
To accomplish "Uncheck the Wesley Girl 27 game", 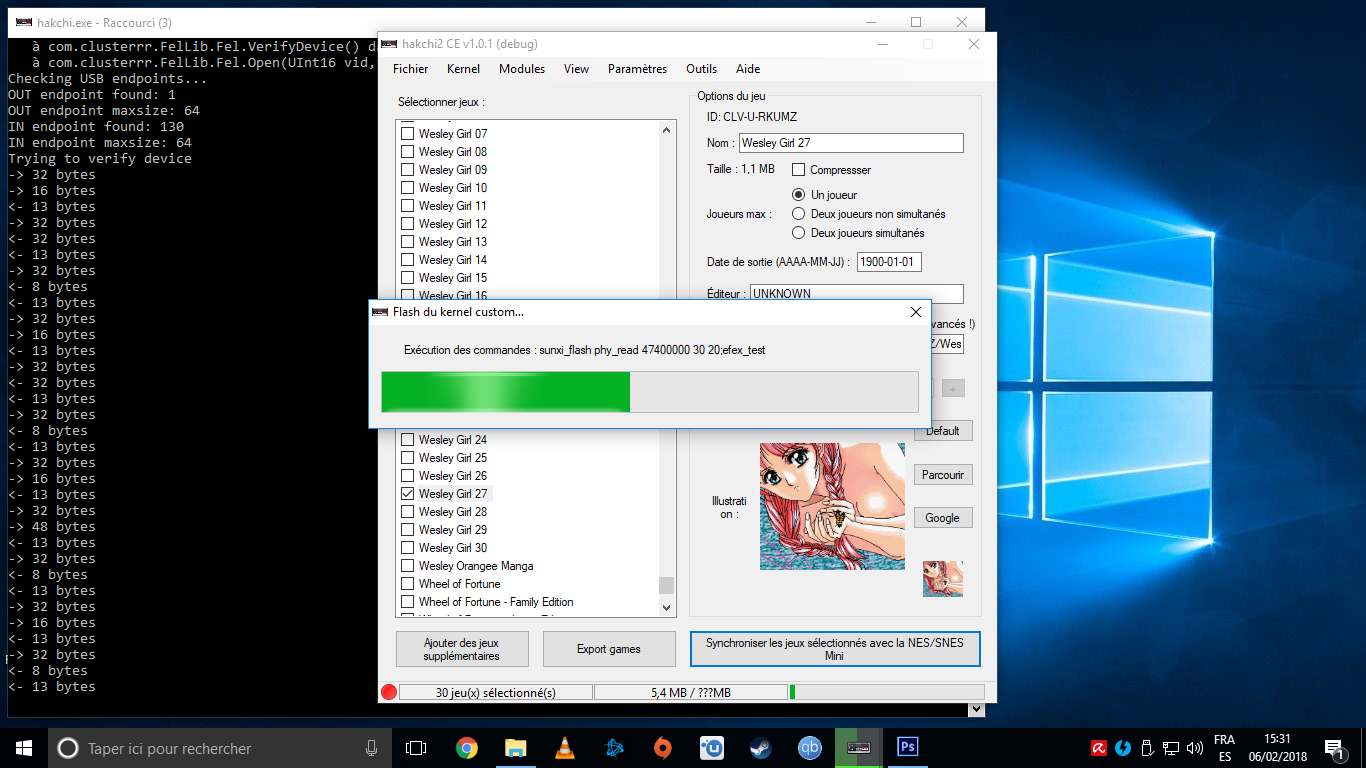I will coord(408,494).
